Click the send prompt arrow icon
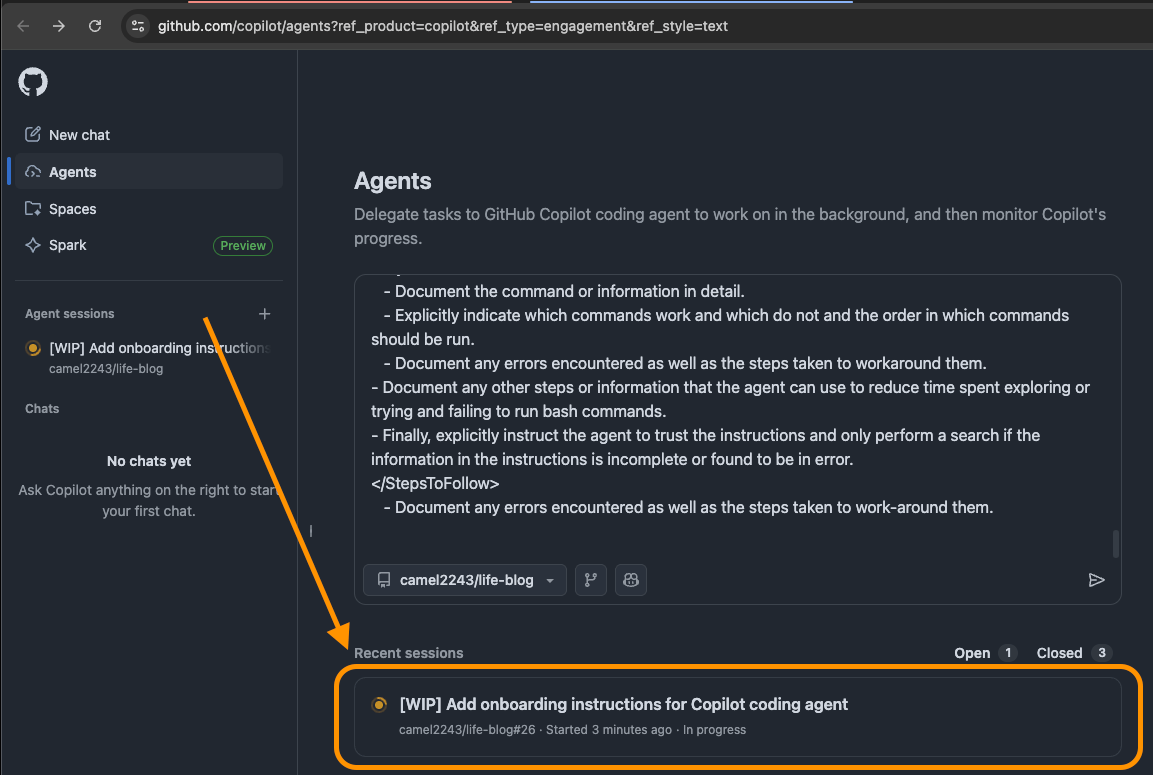Screen dimensions: 1153x775 coord(1097,580)
